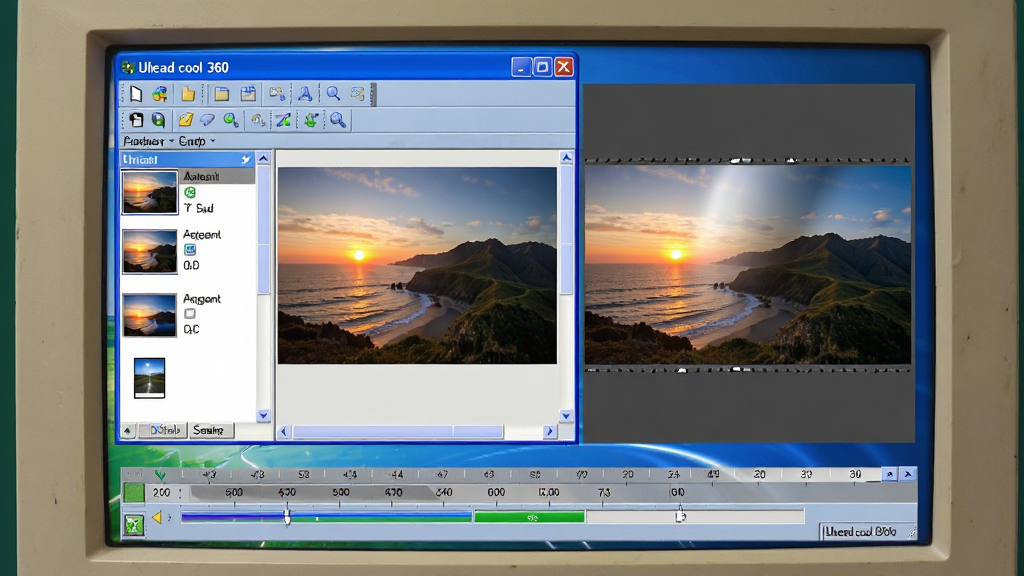Open the upright yellow folder toolbar icon

click(188, 94)
